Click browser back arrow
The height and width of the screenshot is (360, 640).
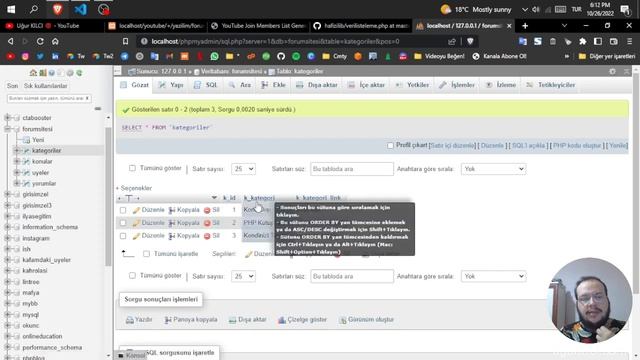tap(11, 41)
